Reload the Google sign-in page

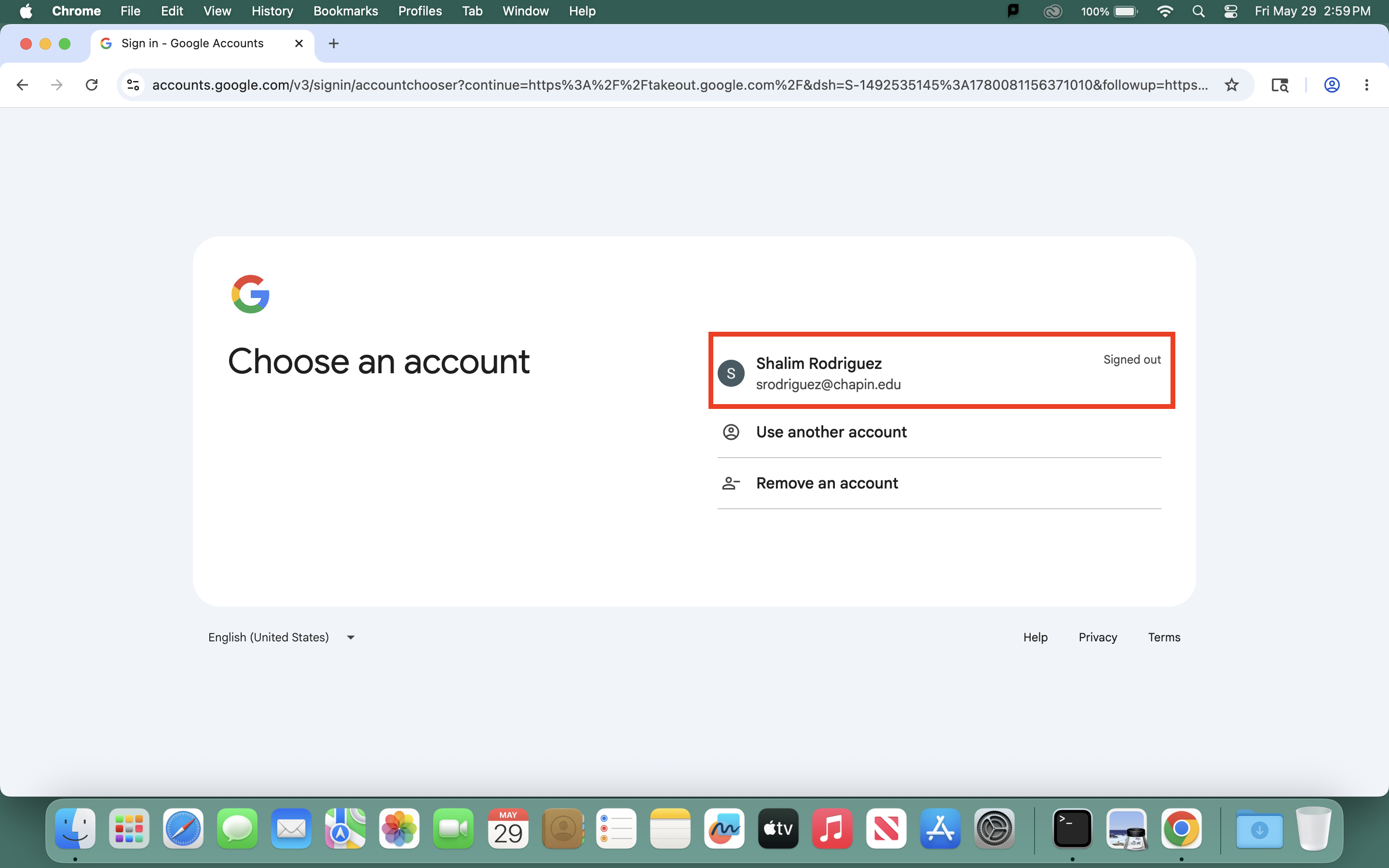[91, 85]
